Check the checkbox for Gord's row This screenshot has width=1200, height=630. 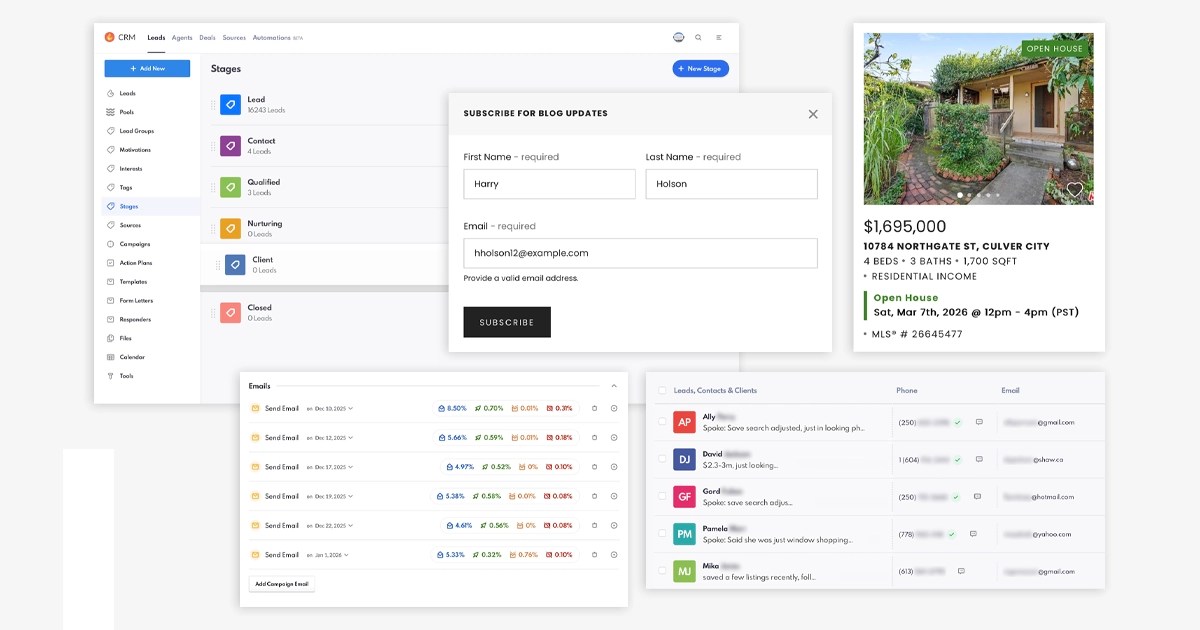point(662,496)
